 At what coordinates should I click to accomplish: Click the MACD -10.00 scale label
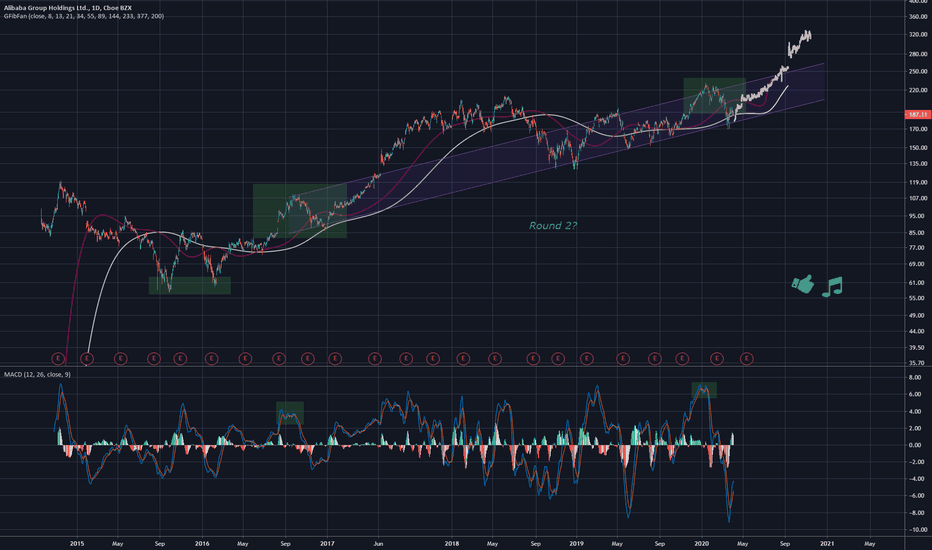pos(918,530)
